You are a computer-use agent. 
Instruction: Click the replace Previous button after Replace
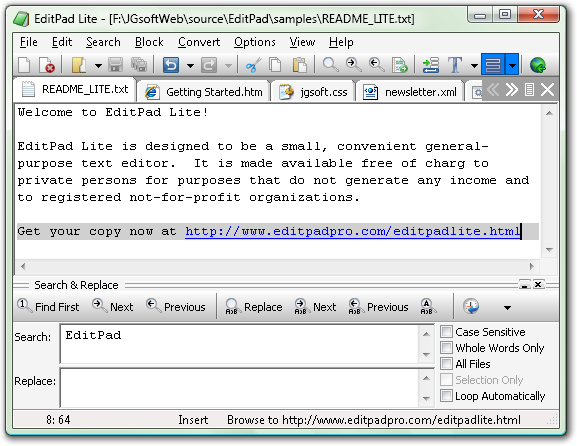(x=379, y=307)
